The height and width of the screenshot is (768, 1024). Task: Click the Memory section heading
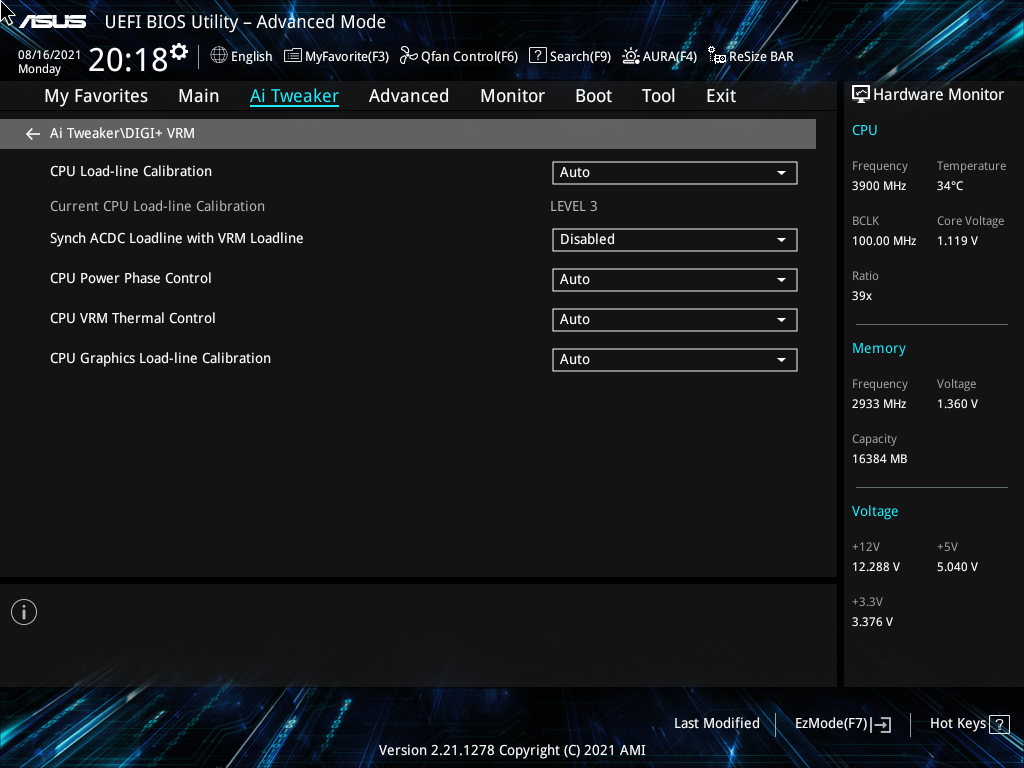click(x=878, y=348)
